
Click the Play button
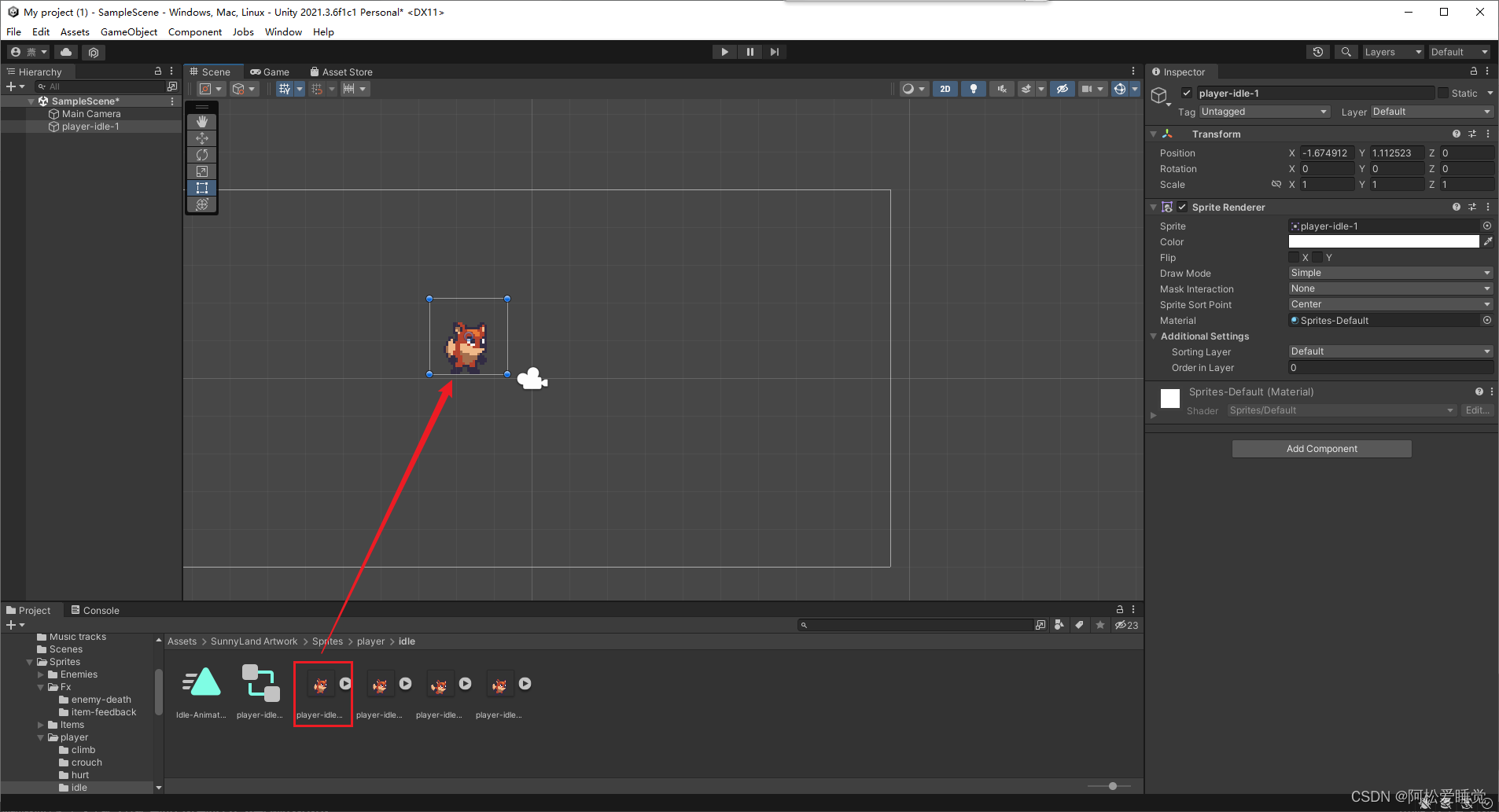[x=724, y=52]
